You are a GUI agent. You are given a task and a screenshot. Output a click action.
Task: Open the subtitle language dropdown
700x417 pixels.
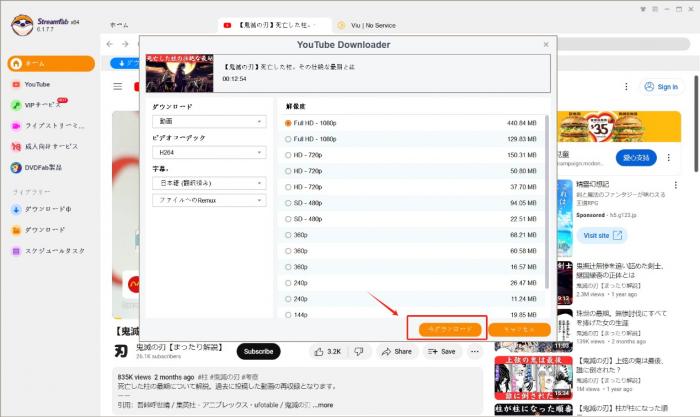point(209,183)
